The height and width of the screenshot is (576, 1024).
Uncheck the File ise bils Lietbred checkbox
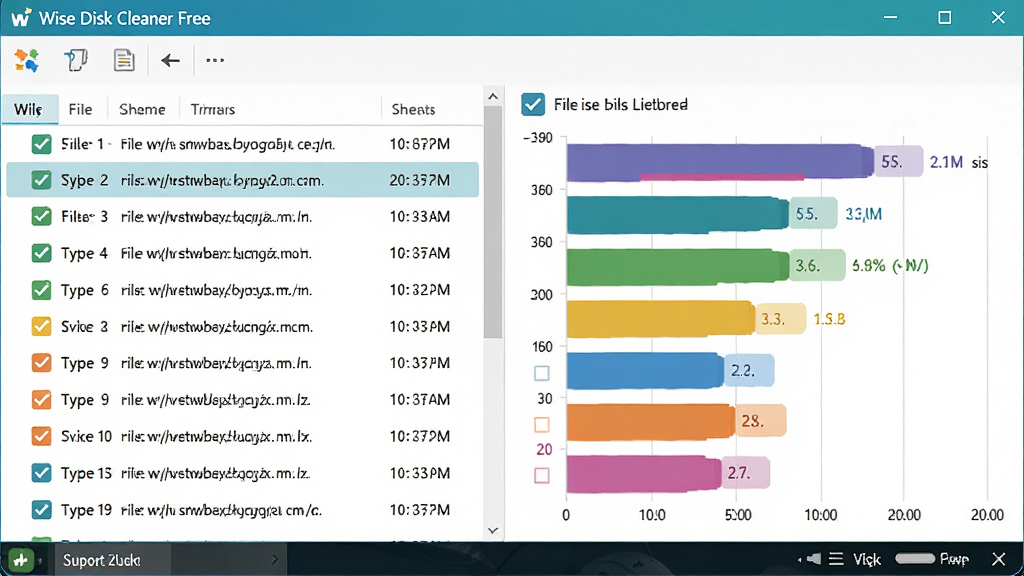533,104
